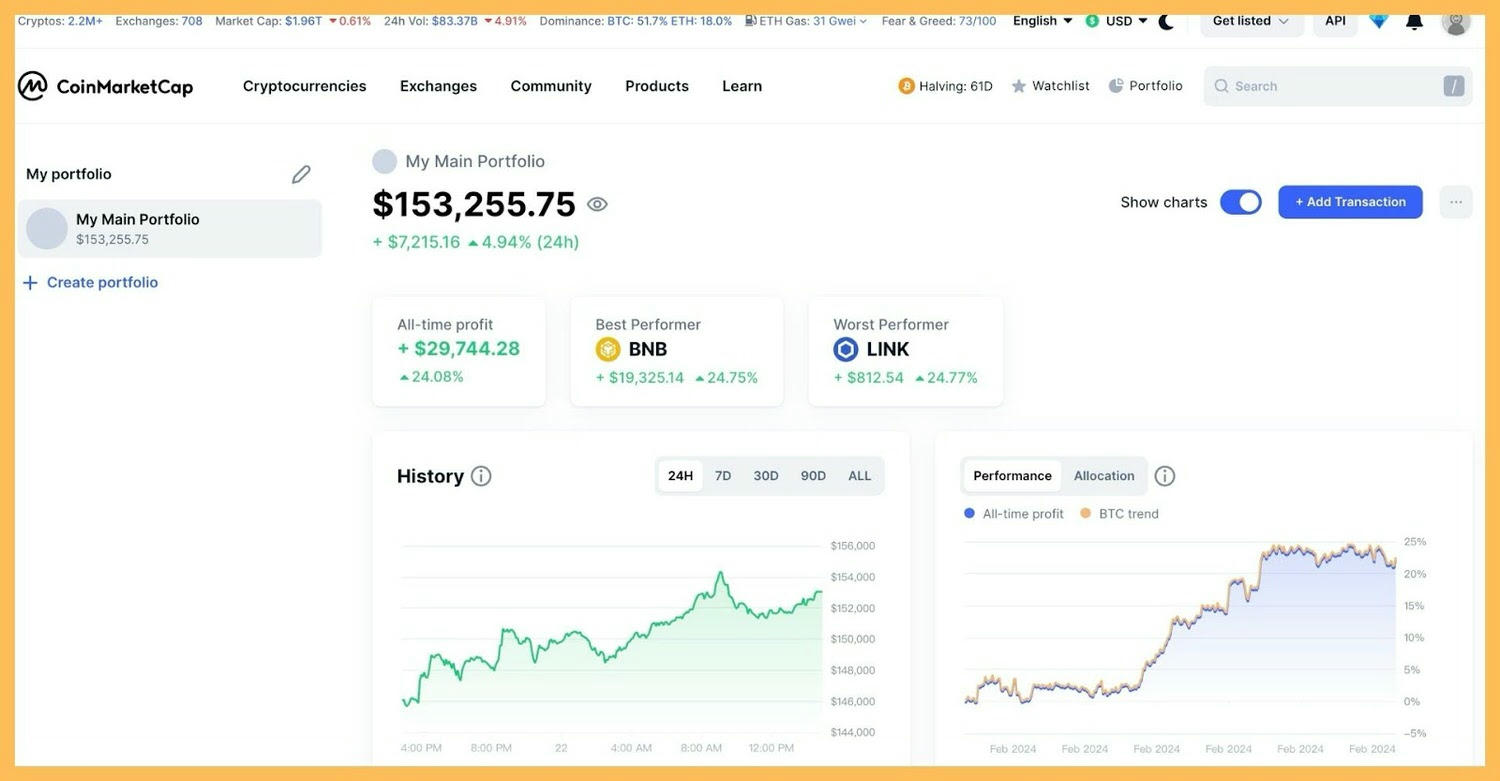Expand the Get listed dropdown
Screen dimensions: 1500x781
[1252, 21]
